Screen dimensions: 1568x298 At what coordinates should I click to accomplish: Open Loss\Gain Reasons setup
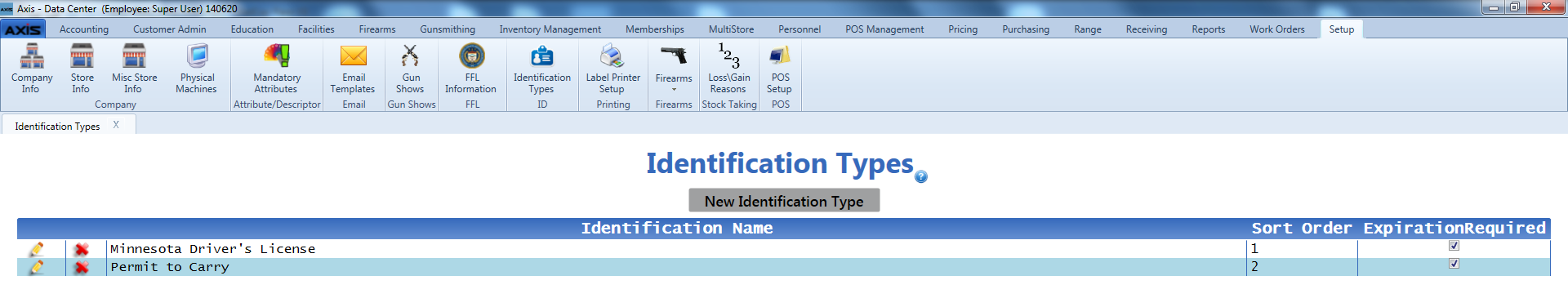tap(728, 69)
